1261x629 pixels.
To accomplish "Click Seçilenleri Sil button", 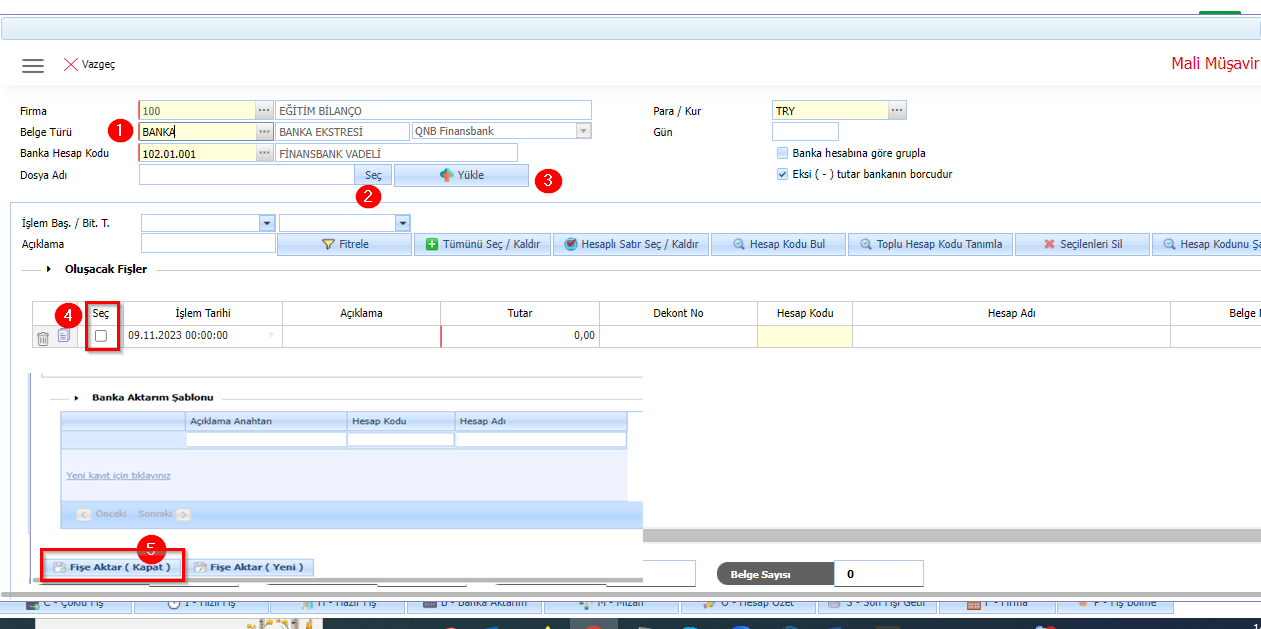I will tap(1082, 244).
